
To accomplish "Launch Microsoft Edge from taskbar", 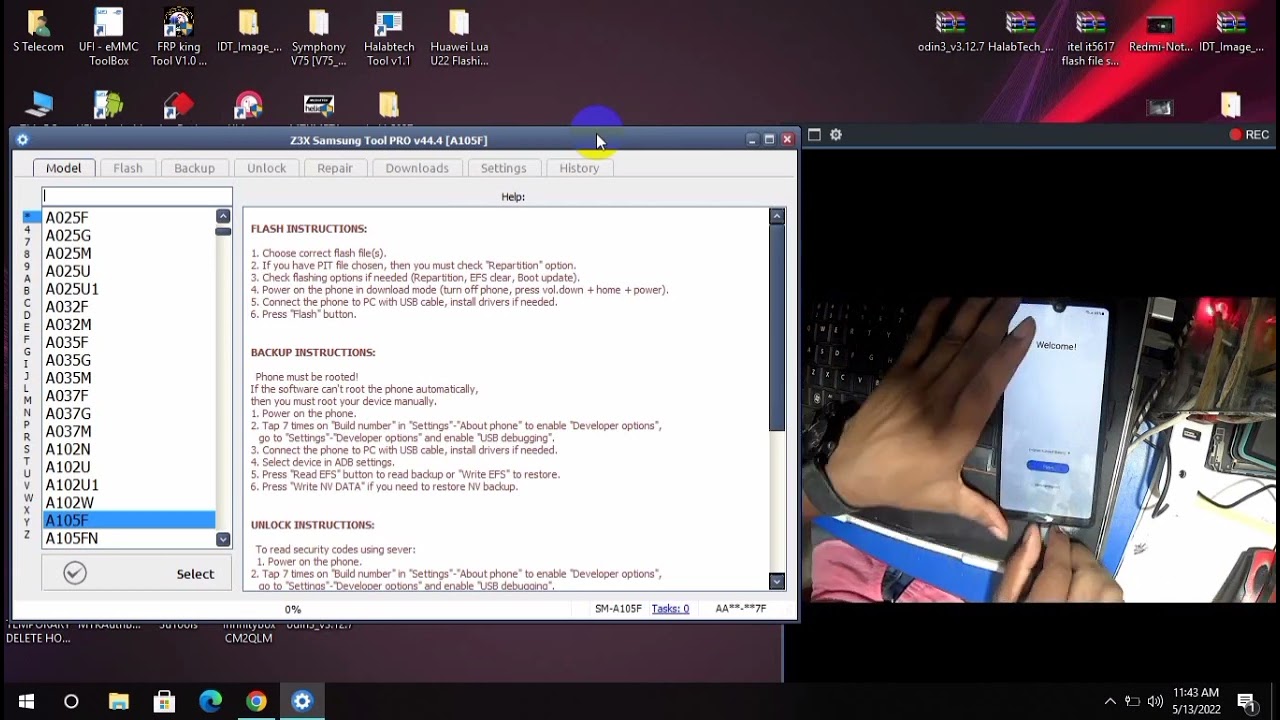I will tap(211, 701).
